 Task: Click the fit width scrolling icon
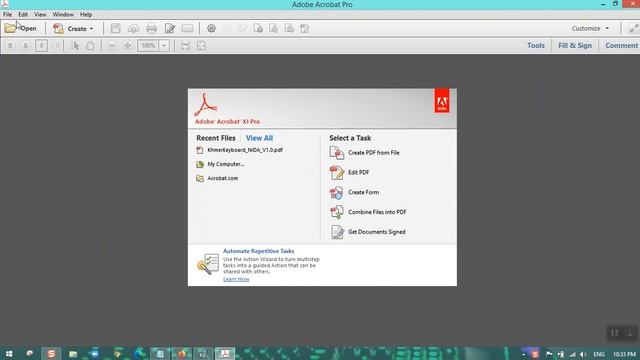[185, 45]
